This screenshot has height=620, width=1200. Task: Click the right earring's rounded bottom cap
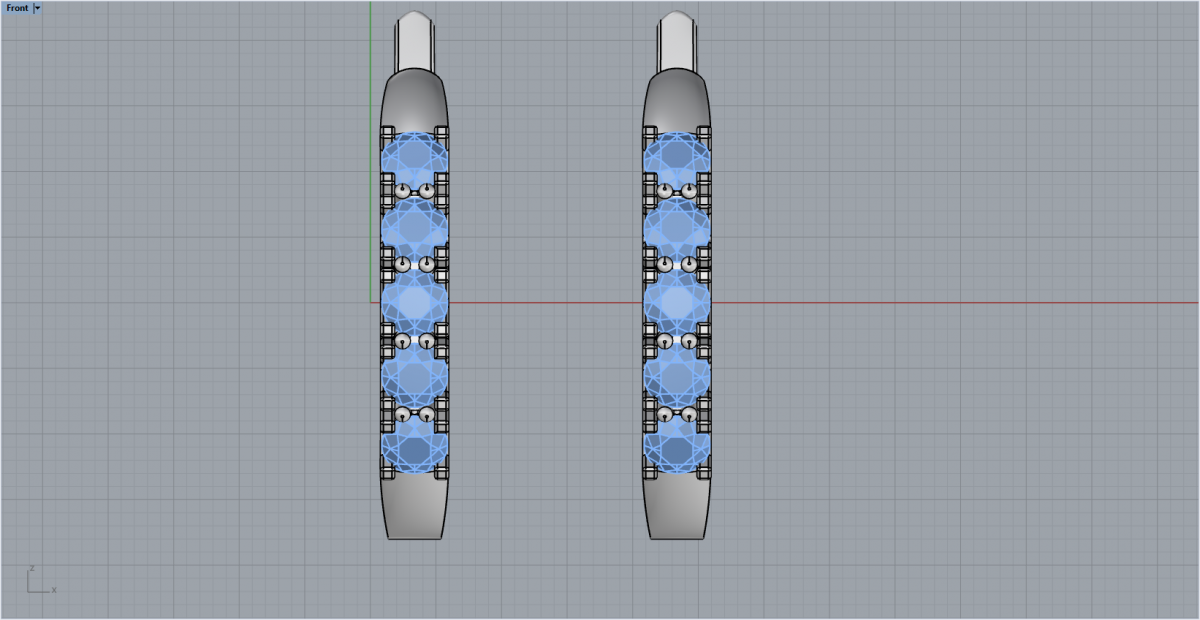pos(678,507)
